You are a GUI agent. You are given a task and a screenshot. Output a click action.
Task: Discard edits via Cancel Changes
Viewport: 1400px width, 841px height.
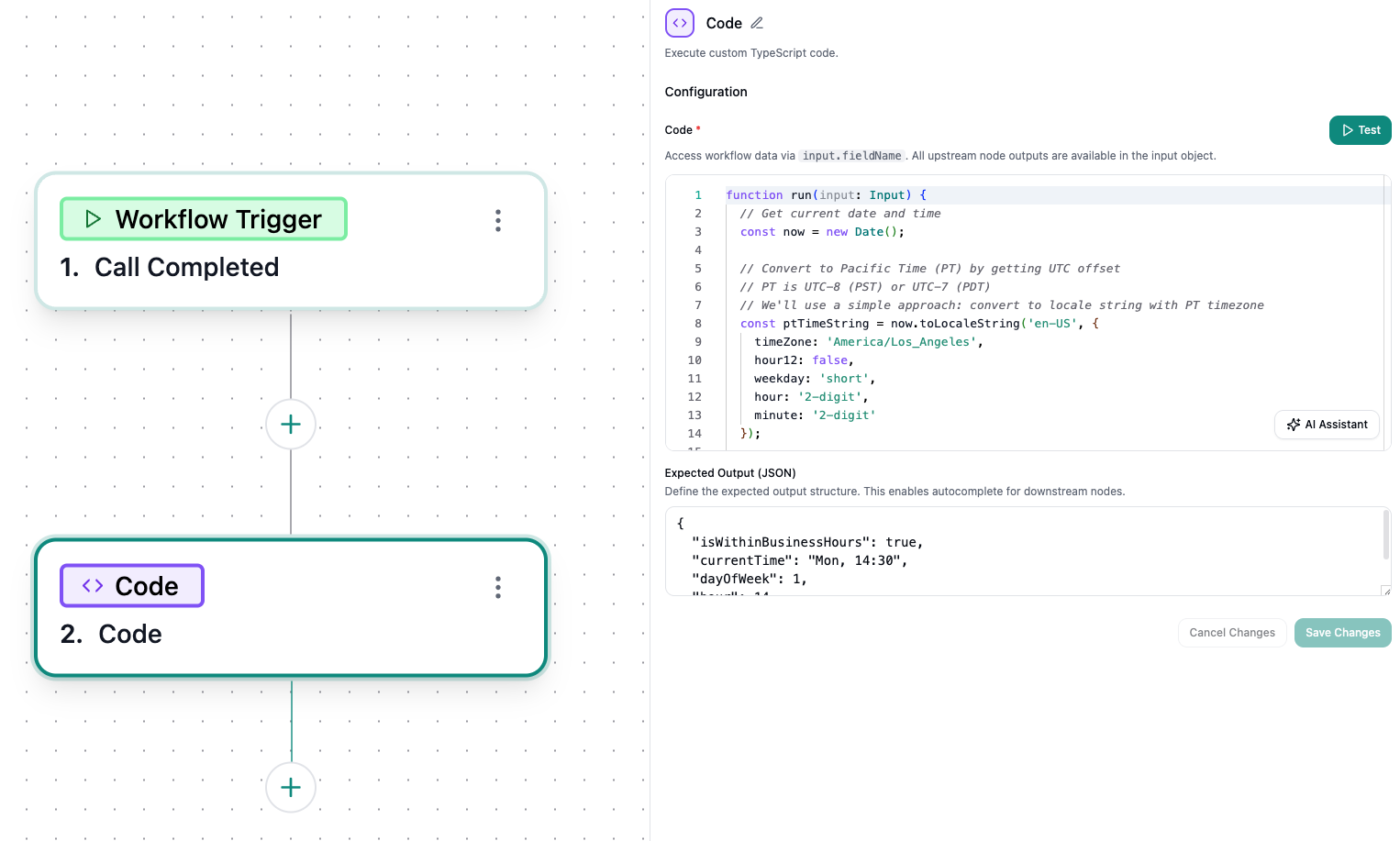click(1232, 632)
